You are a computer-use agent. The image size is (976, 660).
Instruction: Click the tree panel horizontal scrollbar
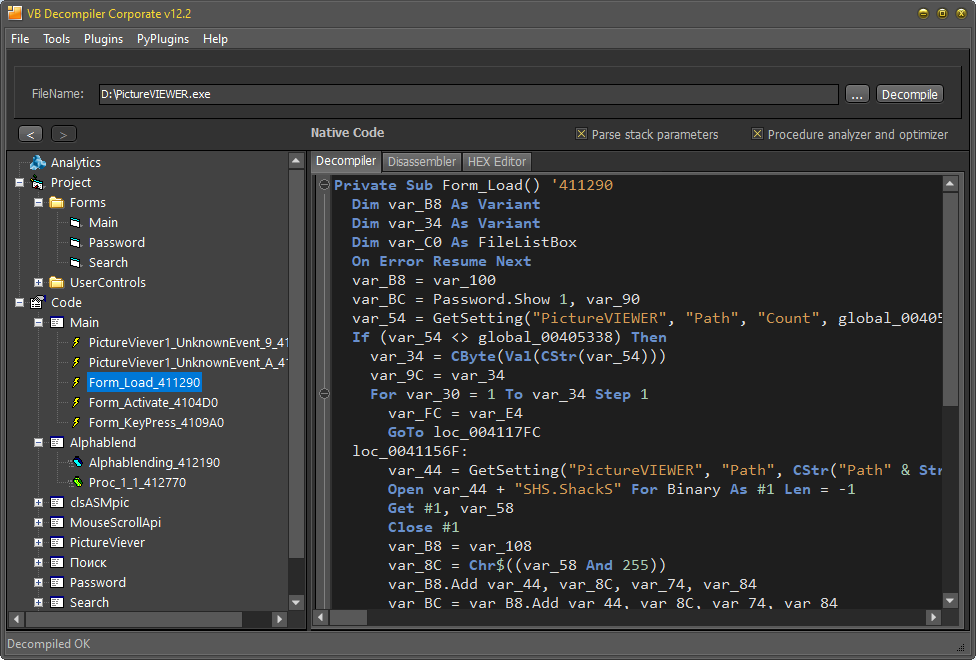click(x=148, y=619)
